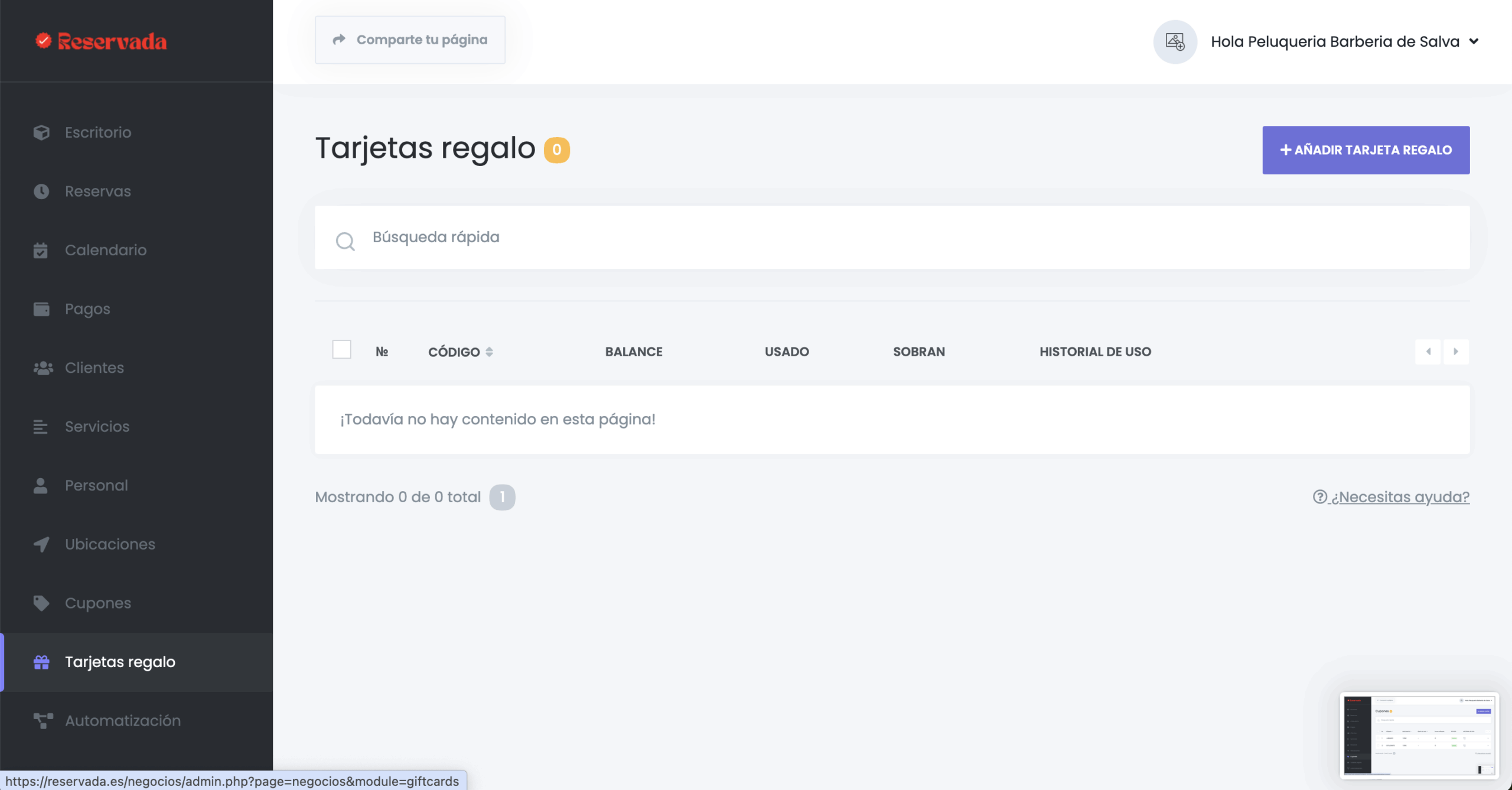Click the next table columns arrow
The image size is (1512, 790).
click(1456, 352)
